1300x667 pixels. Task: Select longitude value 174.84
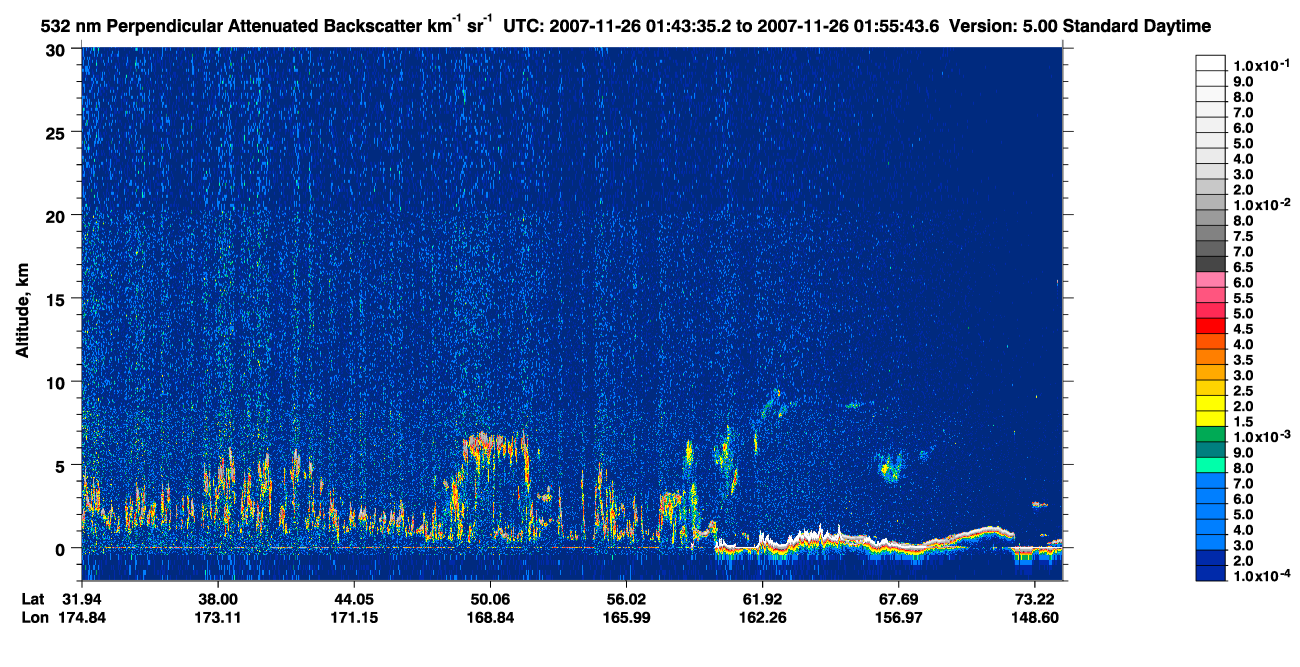[x=82, y=617]
